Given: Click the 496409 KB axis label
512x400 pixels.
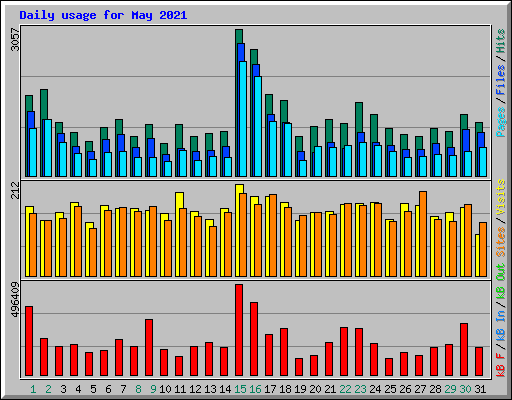Looking at the screenshot, I should coord(15,300).
